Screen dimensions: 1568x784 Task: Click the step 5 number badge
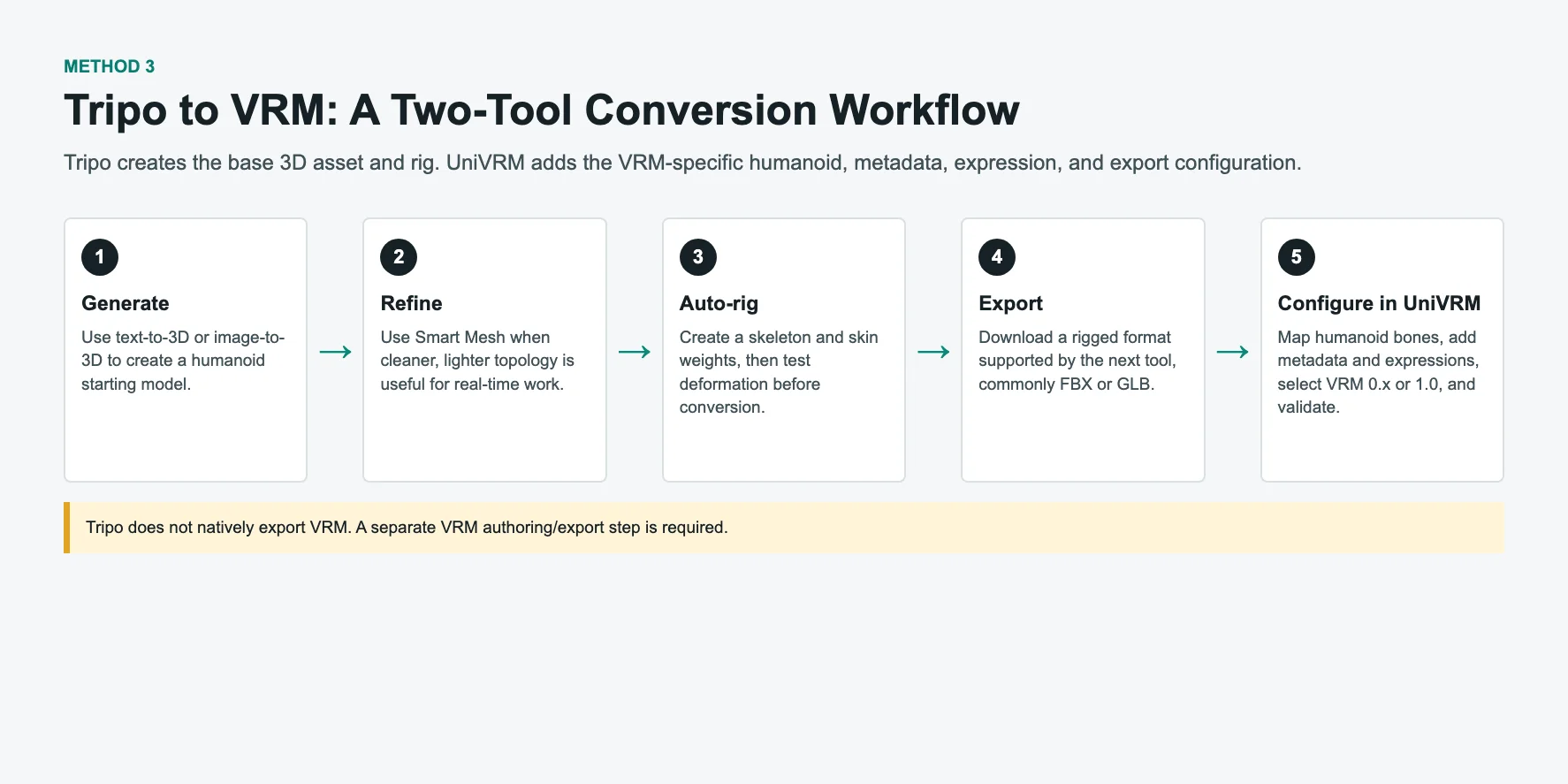click(1297, 257)
